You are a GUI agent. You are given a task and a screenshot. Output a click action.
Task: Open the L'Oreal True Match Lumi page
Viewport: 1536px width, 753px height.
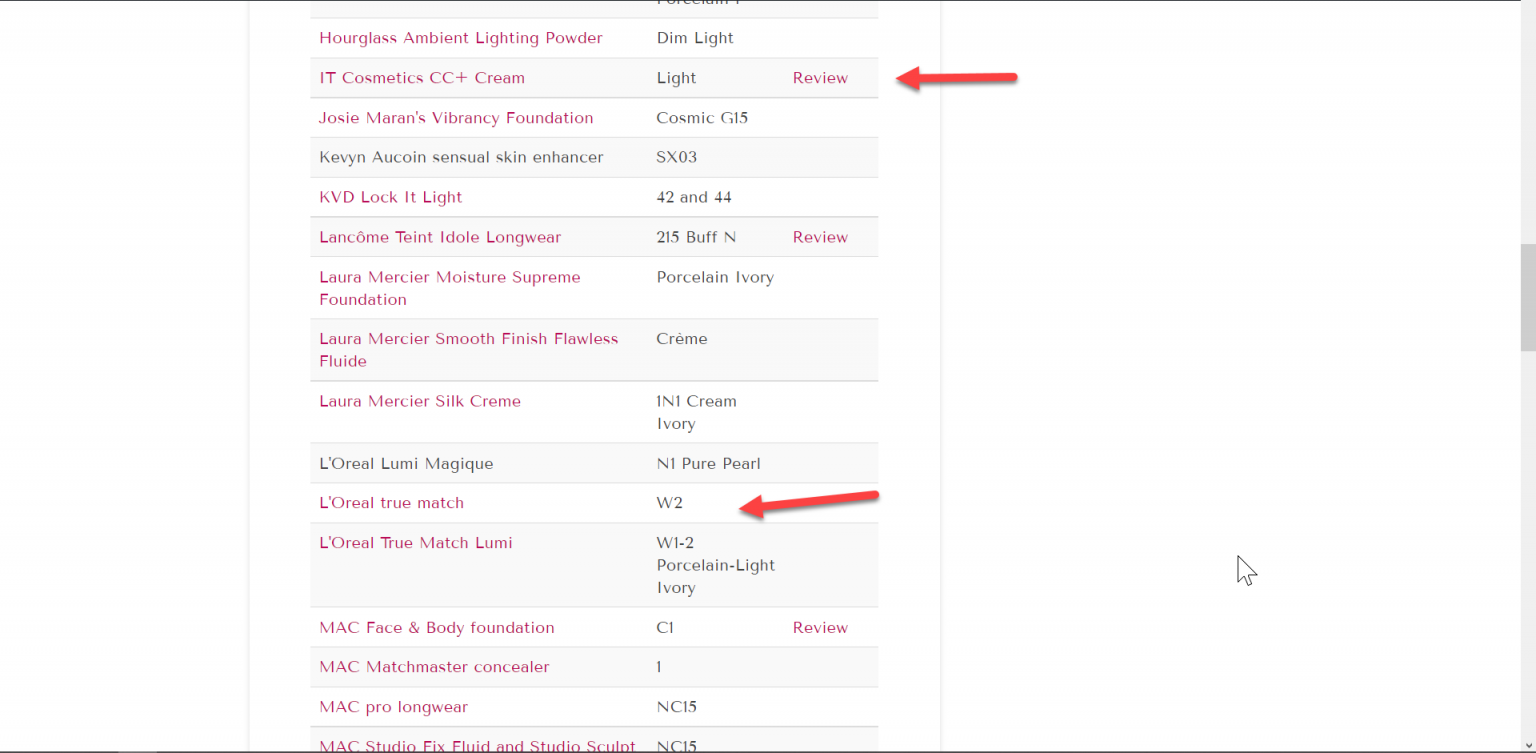[x=415, y=542]
